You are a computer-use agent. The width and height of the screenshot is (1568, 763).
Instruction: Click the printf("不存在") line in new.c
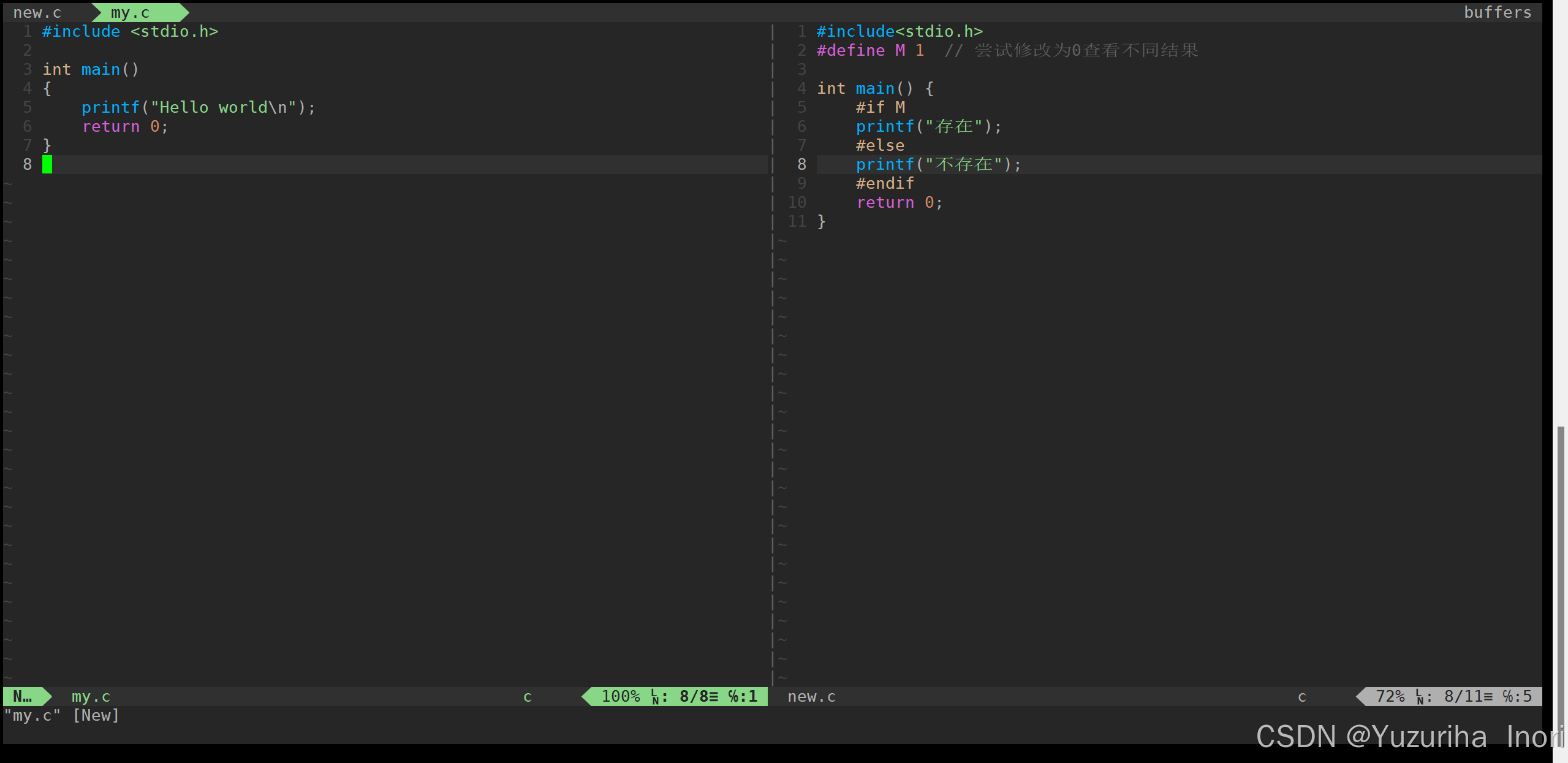coord(938,164)
